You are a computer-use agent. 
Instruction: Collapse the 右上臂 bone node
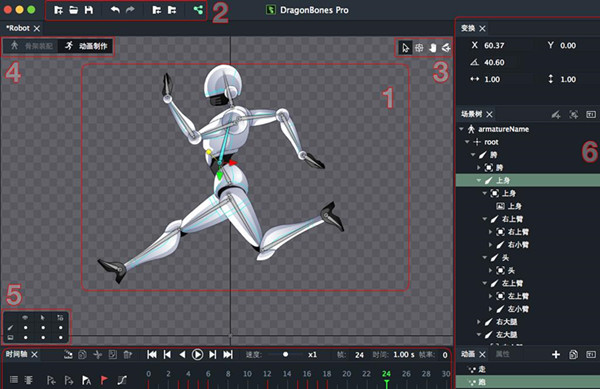pyautogui.click(x=484, y=219)
